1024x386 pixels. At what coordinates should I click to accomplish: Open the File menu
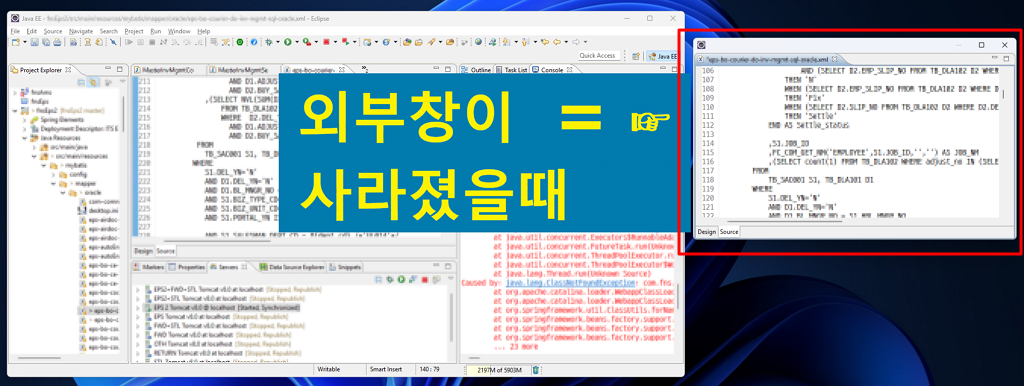(x=16, y=31)
